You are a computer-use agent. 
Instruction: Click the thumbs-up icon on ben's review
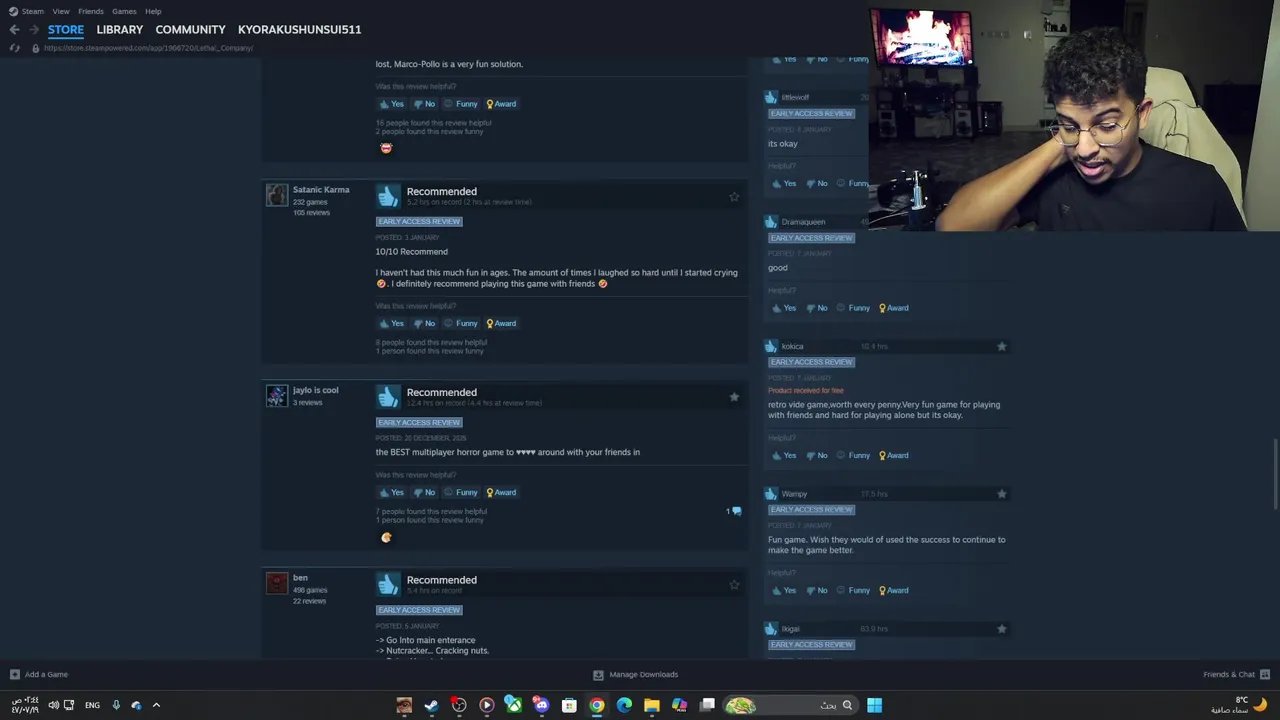pyautogui.click(x=388, y=585)
